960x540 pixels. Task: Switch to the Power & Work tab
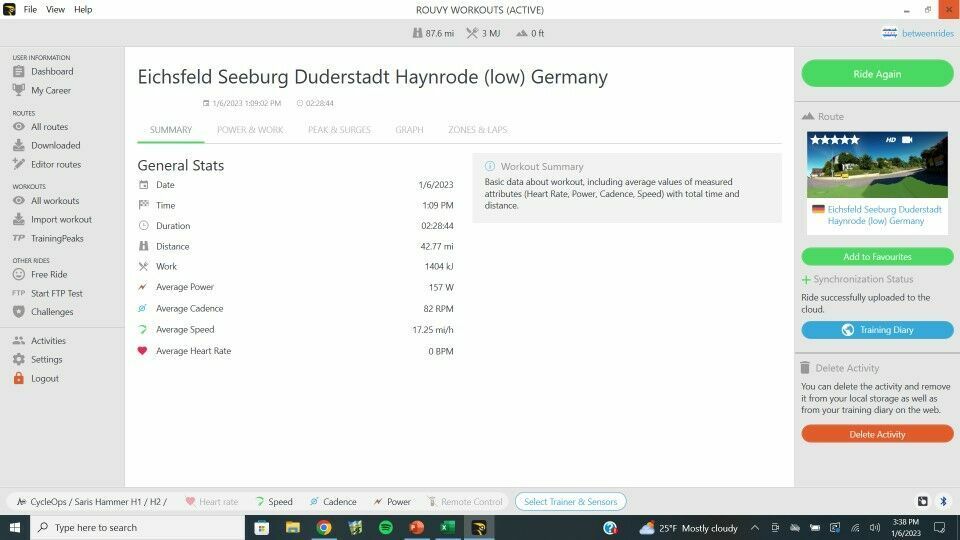(x=250, y=130)
